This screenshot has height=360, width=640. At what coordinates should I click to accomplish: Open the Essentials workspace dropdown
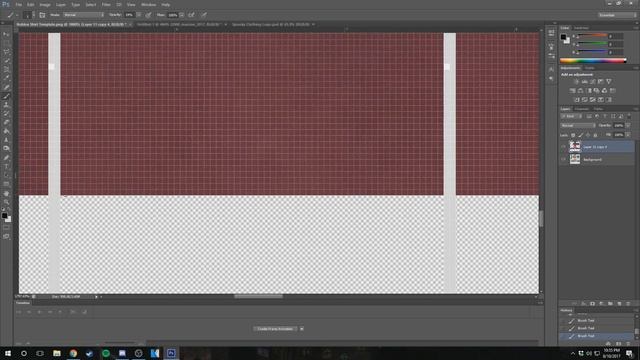617,15
